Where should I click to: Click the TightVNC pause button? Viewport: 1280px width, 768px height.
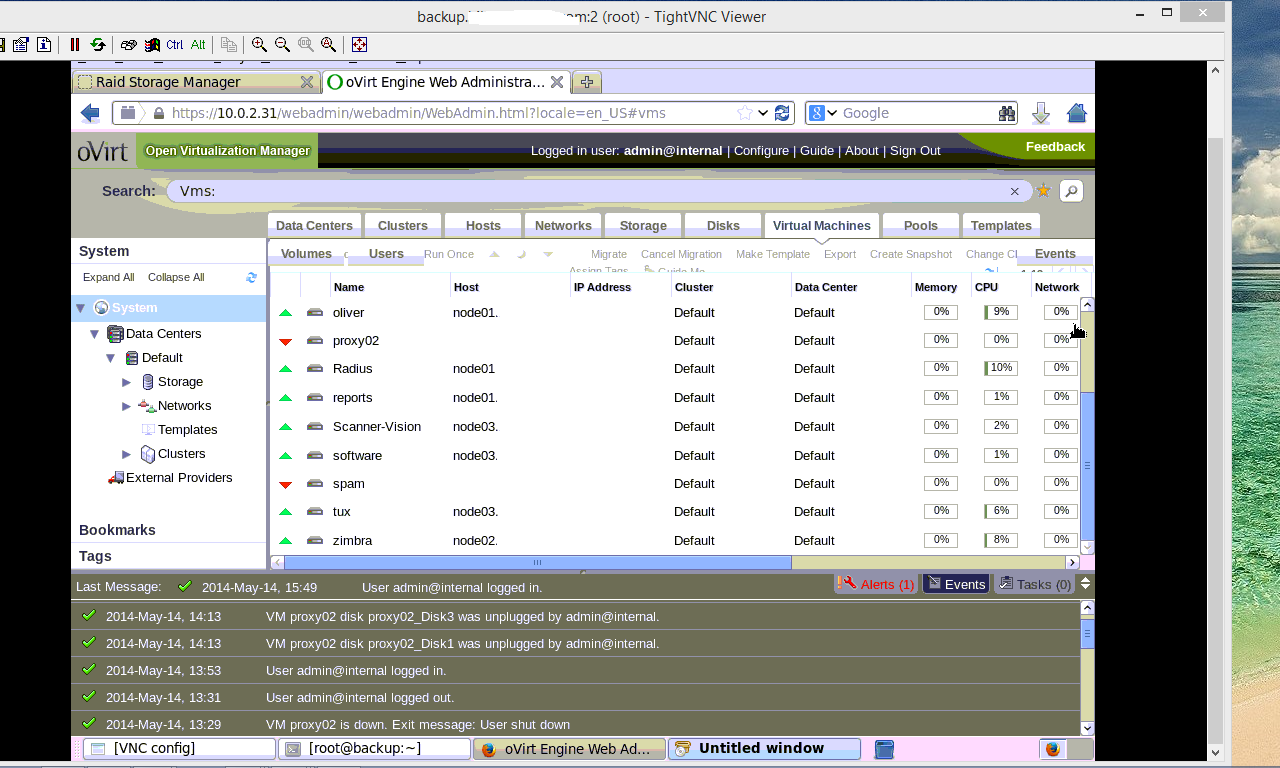[x=75, y=44]
